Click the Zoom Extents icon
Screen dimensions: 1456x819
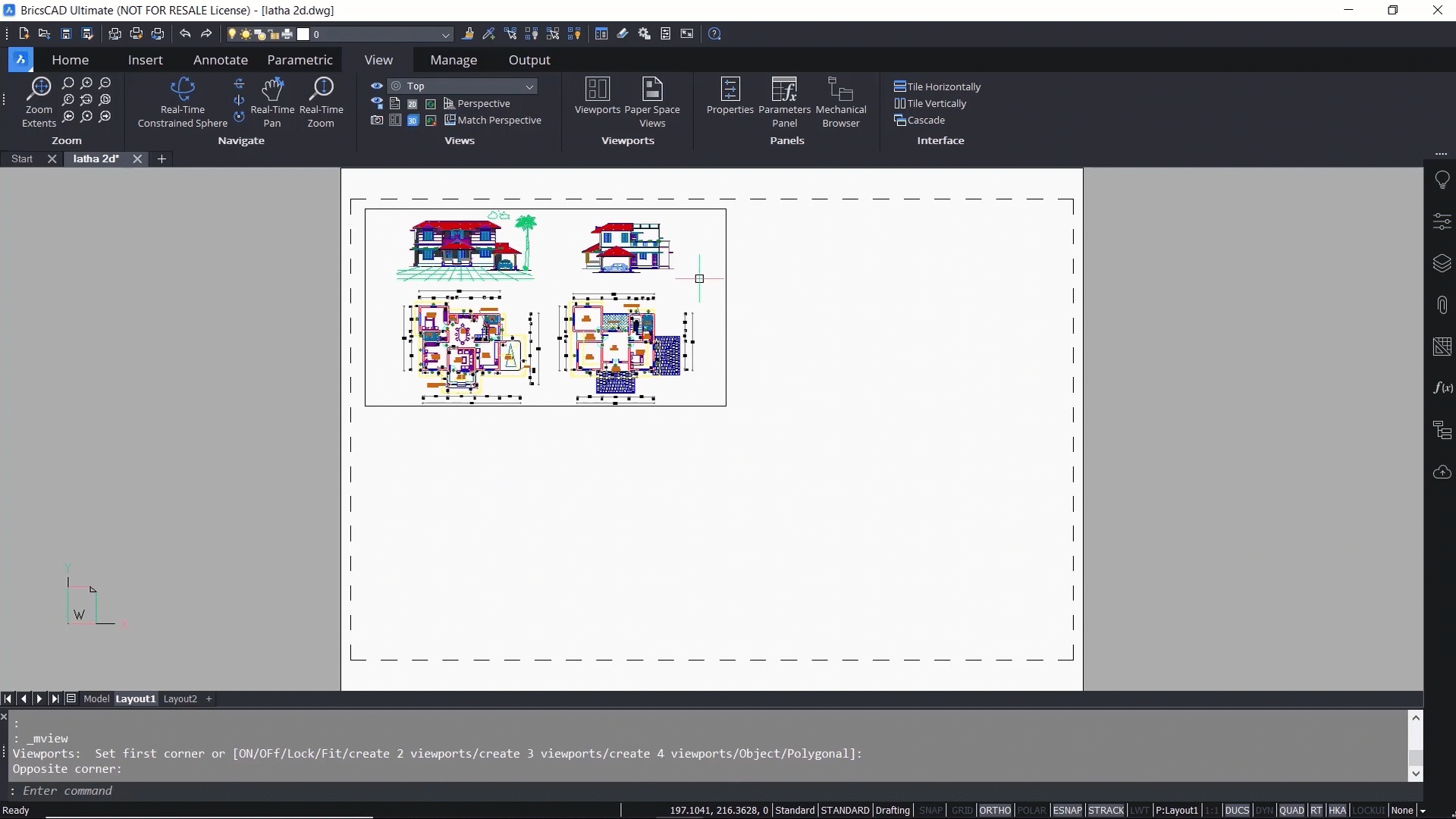39,89
